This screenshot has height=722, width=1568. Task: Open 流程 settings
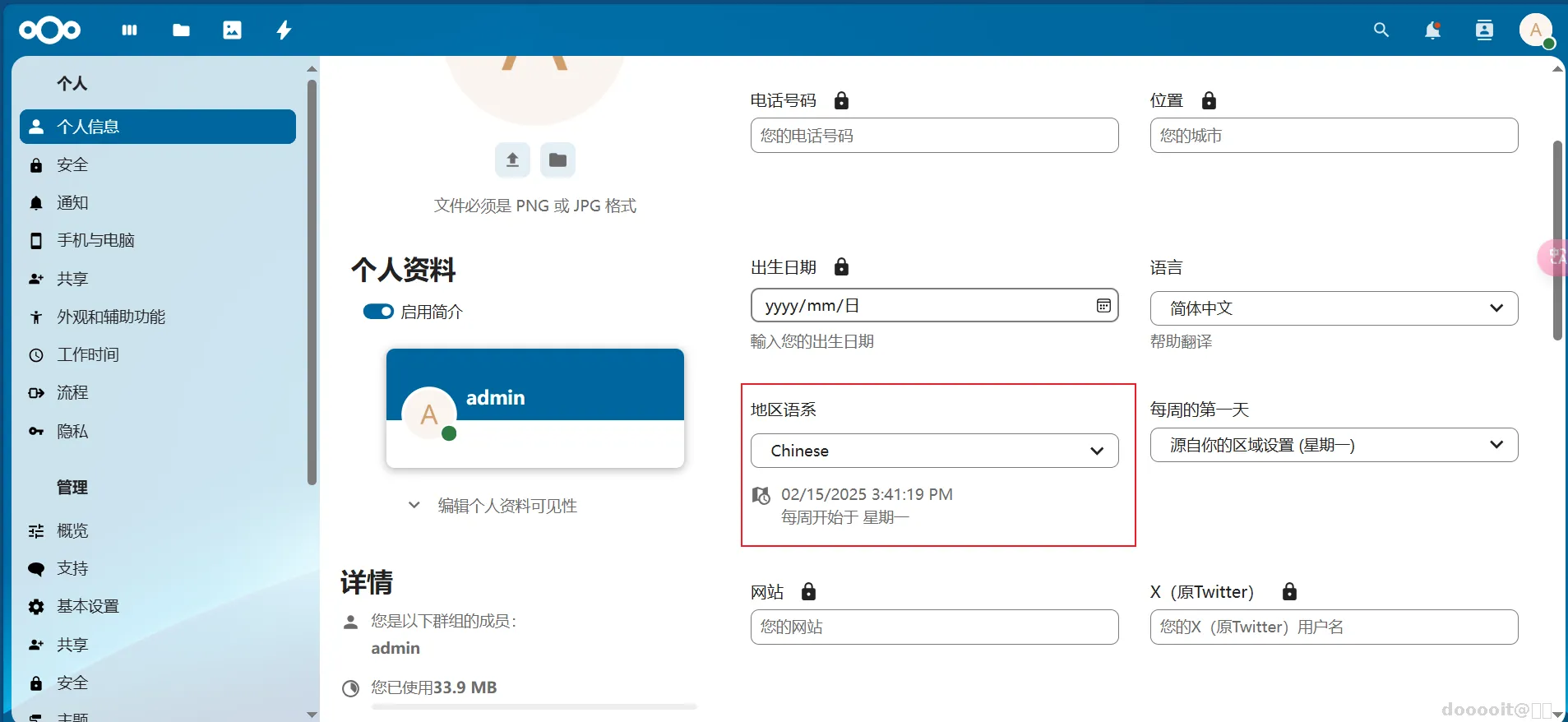(158, 392)
